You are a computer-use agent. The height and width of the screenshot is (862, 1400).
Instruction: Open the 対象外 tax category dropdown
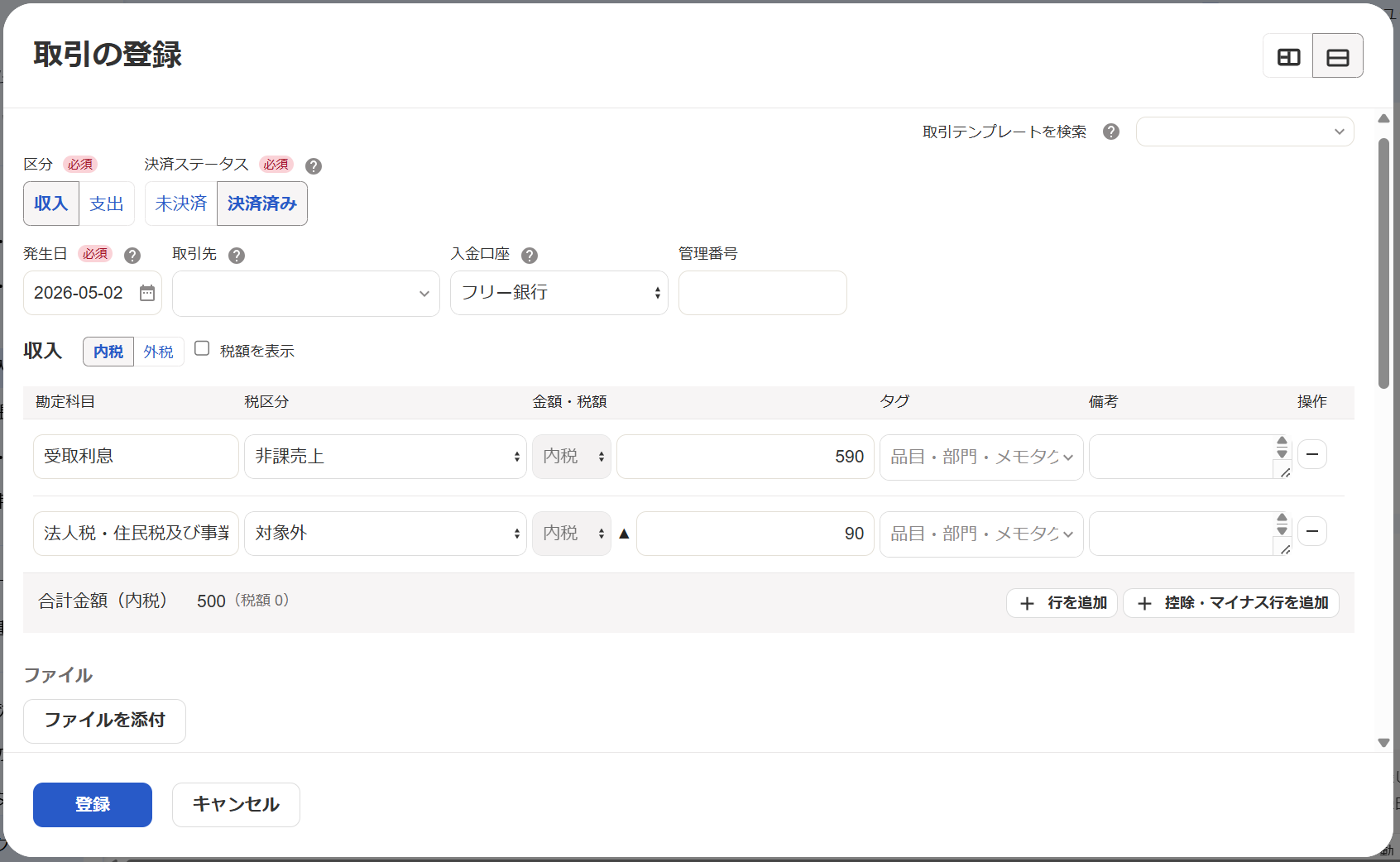386,534
